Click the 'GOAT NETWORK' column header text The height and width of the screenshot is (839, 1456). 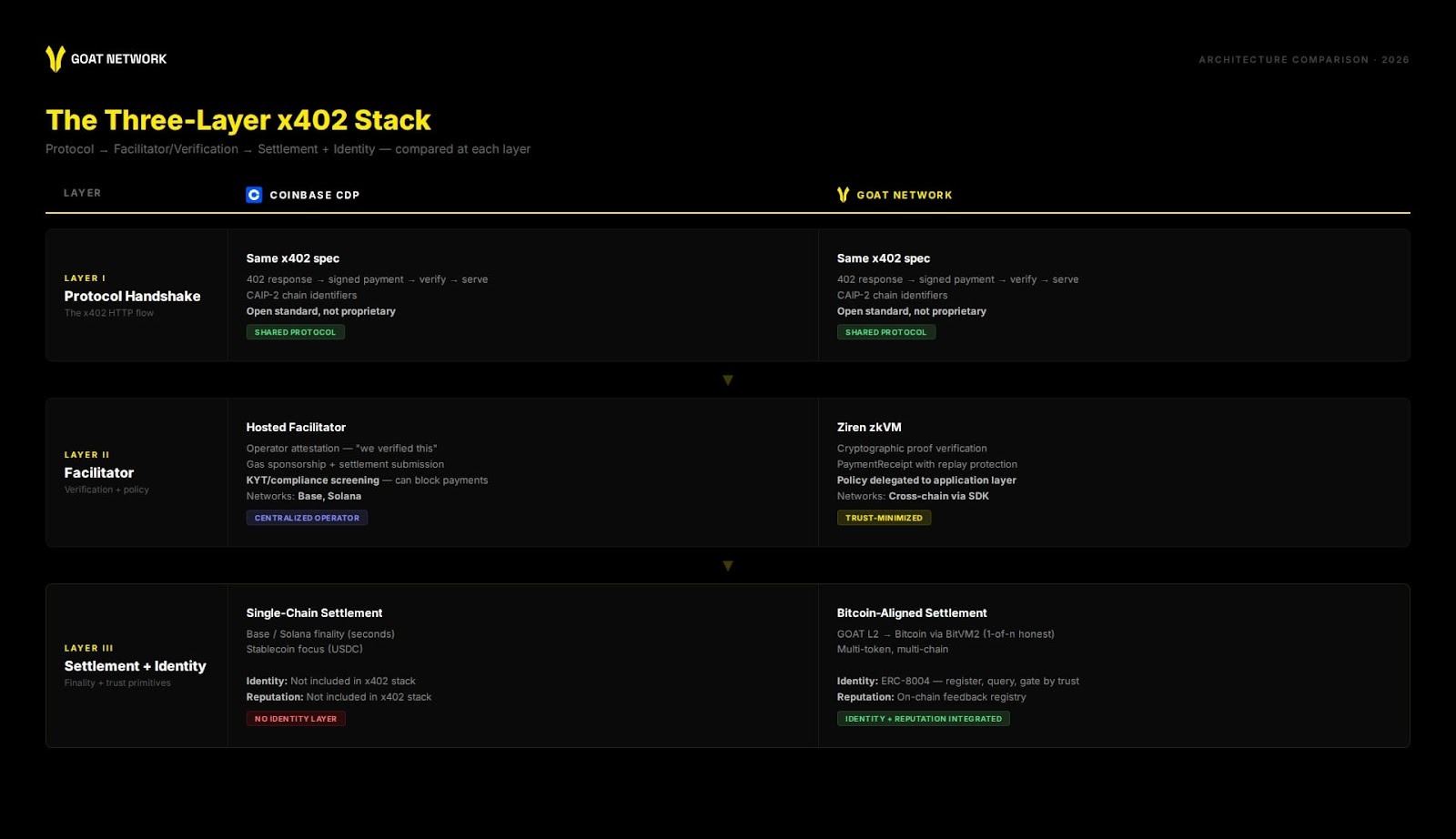(905, 195)
